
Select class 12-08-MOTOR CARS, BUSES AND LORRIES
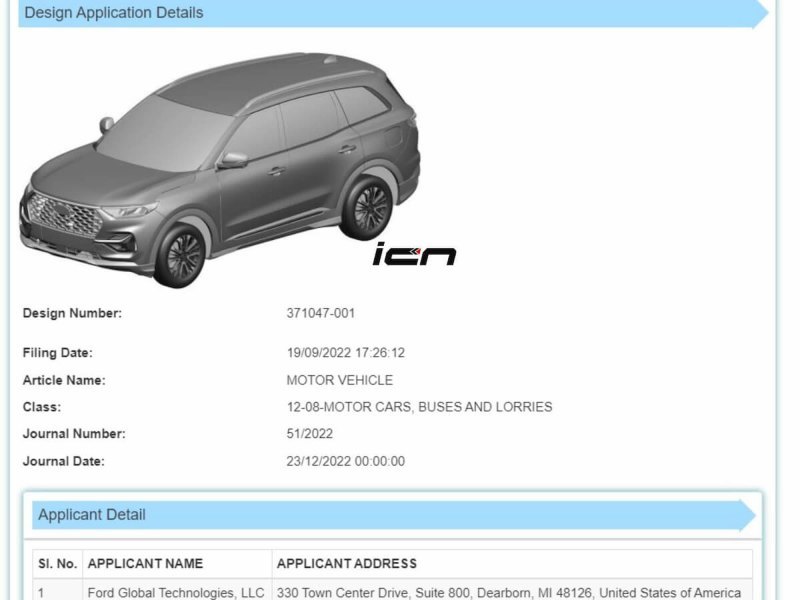point(419,407)
